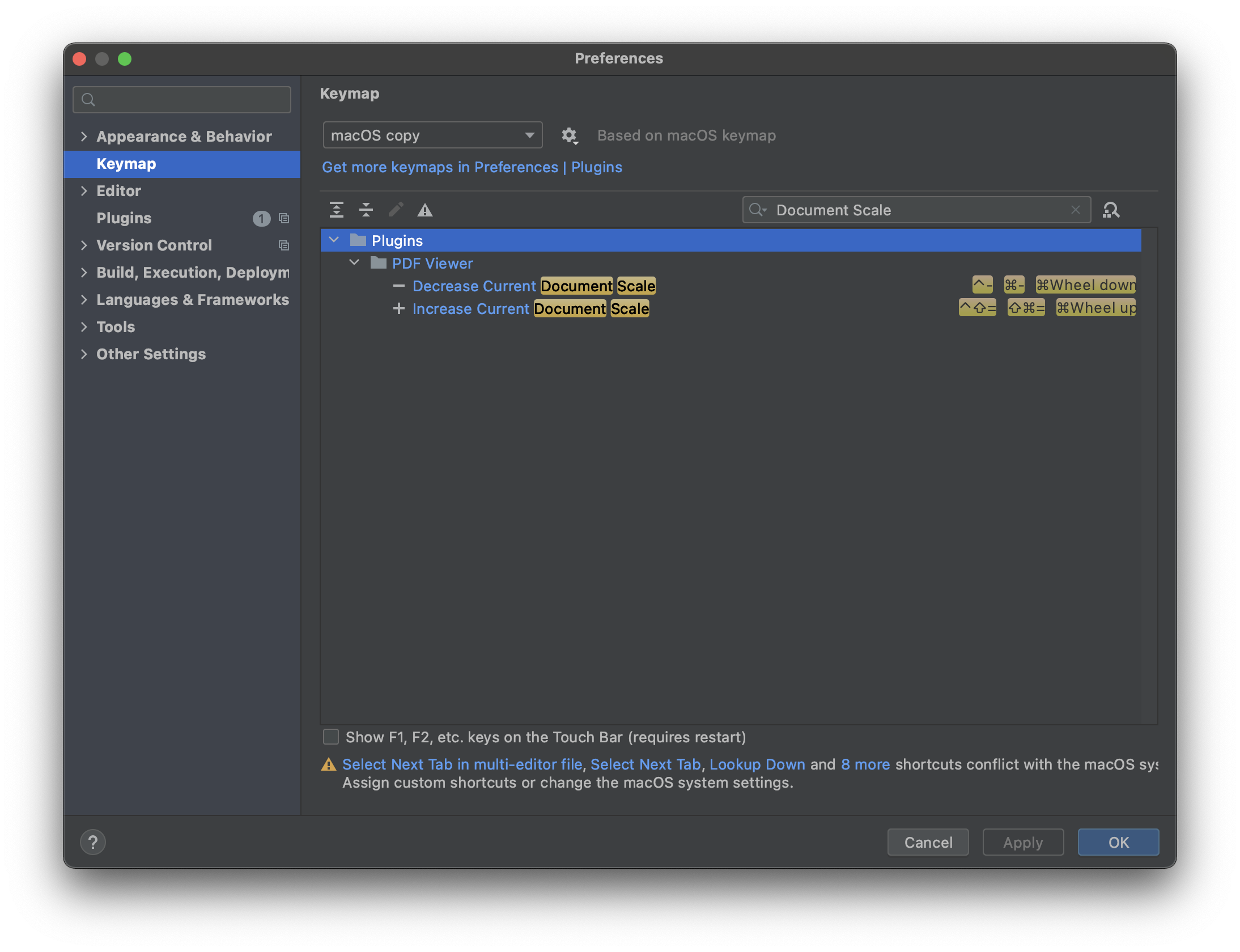Select Keymap in the sidebar
Screen dimensions: 1240x952
coord(126,164)
